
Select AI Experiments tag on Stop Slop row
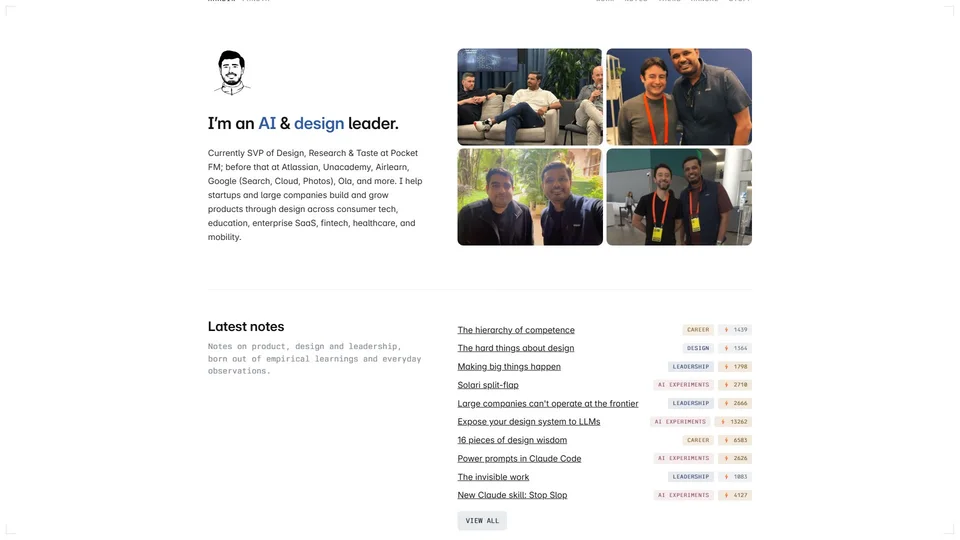[683, 495]
